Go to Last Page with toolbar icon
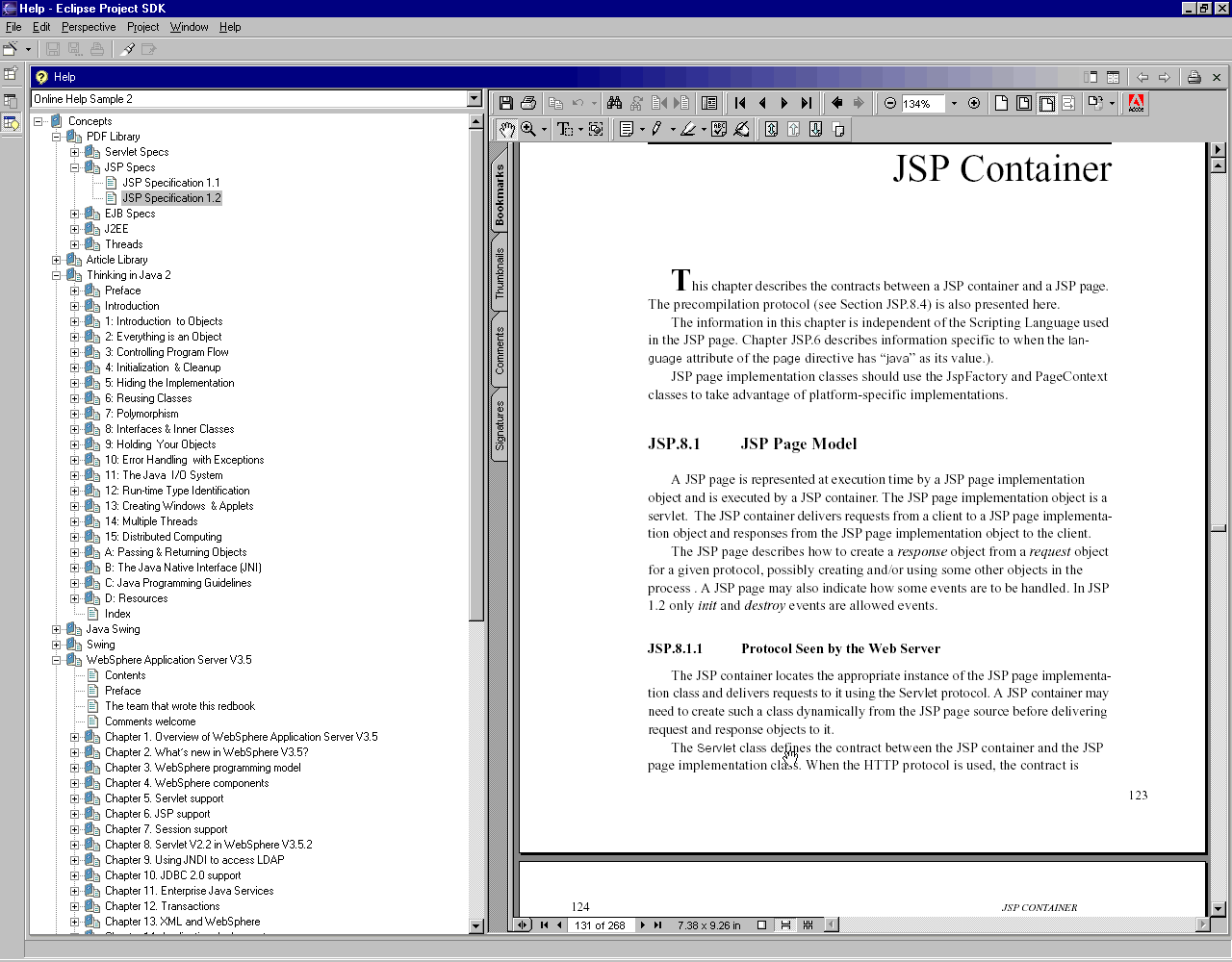This screenshot has width=1232, height=962. (x=807, y=103)
